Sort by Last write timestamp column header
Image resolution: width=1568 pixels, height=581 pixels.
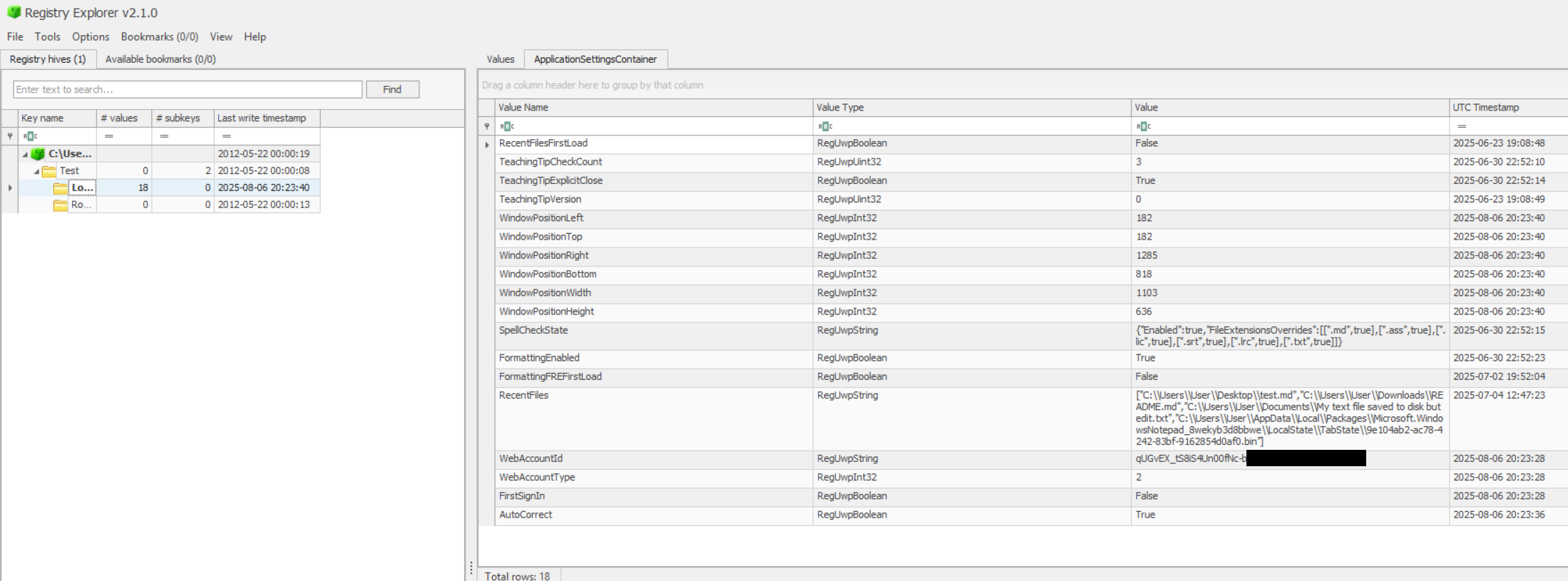(x=267, y=118)
